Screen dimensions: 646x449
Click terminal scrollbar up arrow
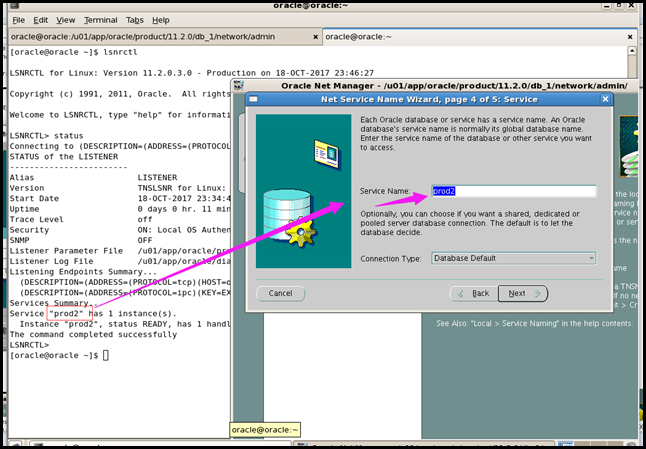coord(632,51)
